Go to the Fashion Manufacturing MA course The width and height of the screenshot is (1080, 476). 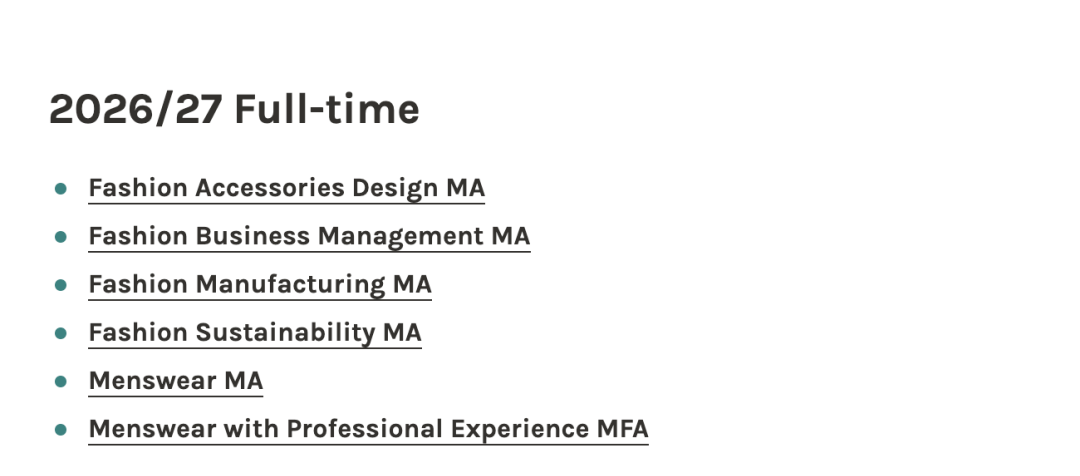[x=260, y=284]
